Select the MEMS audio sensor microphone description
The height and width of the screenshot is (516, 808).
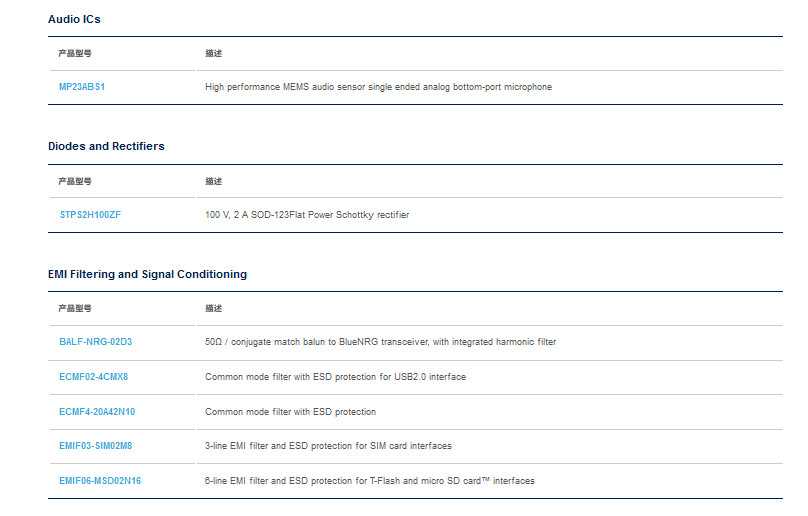coord(378,87)
